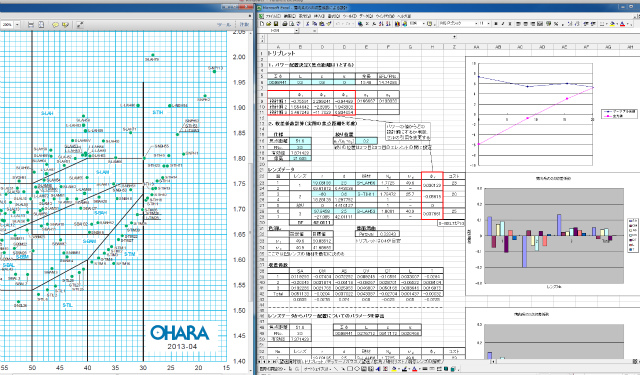The image size is (640, 375).
Task: Open the Comment pane link in PDF viewer
Action: [x=244, y=24]
